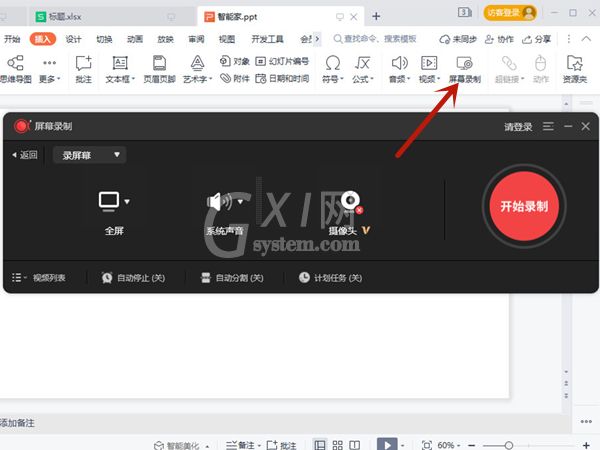
Task: Open the 音频 audio menu
Action: (x=399, y=69)
